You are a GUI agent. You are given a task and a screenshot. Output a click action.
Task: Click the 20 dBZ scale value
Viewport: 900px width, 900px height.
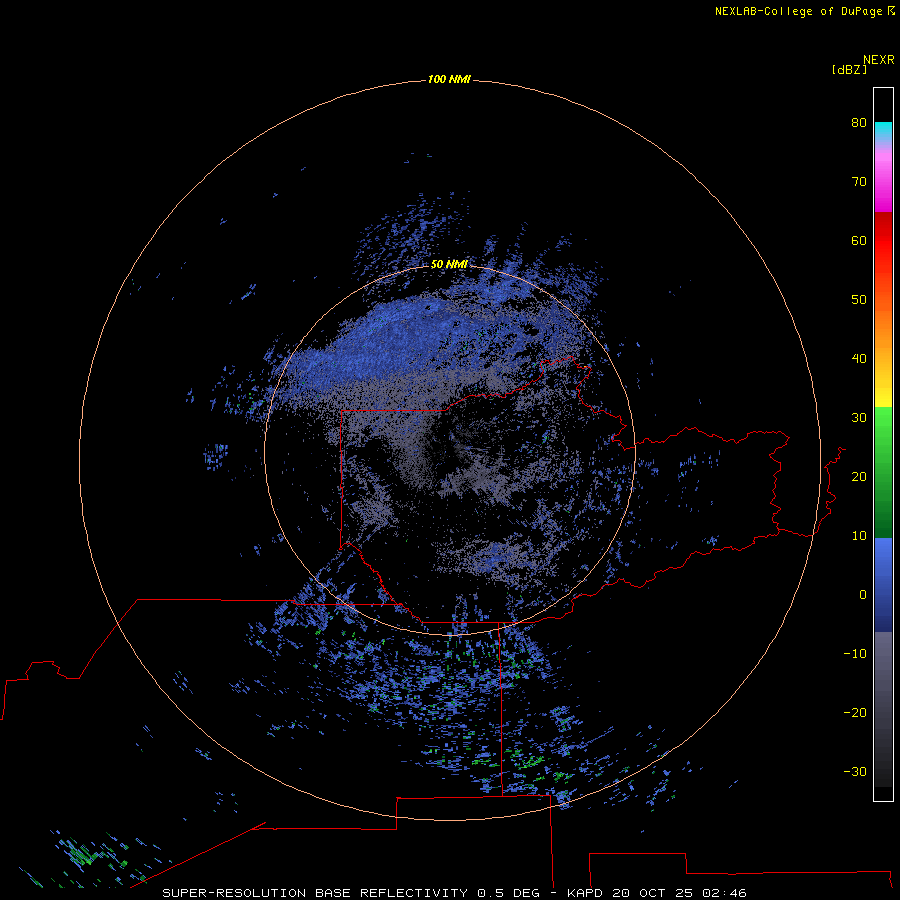tap(859, 476)
